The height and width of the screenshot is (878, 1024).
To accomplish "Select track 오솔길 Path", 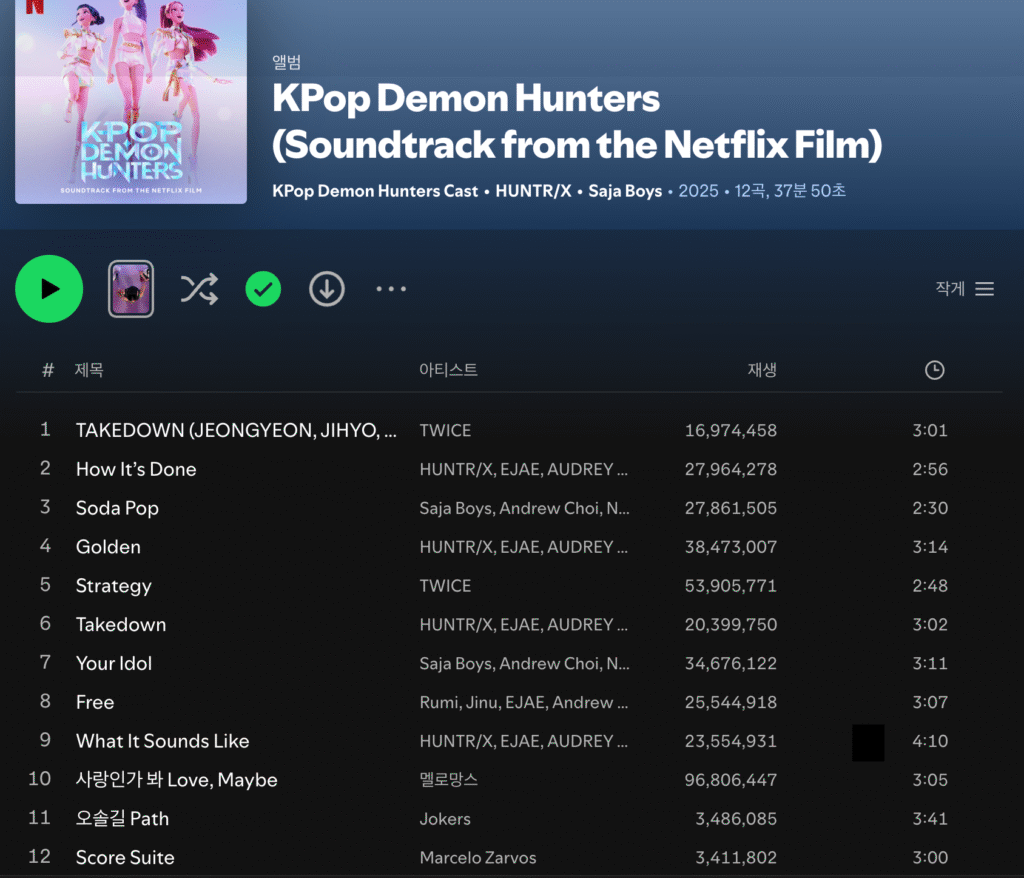I will pos(122,819).
